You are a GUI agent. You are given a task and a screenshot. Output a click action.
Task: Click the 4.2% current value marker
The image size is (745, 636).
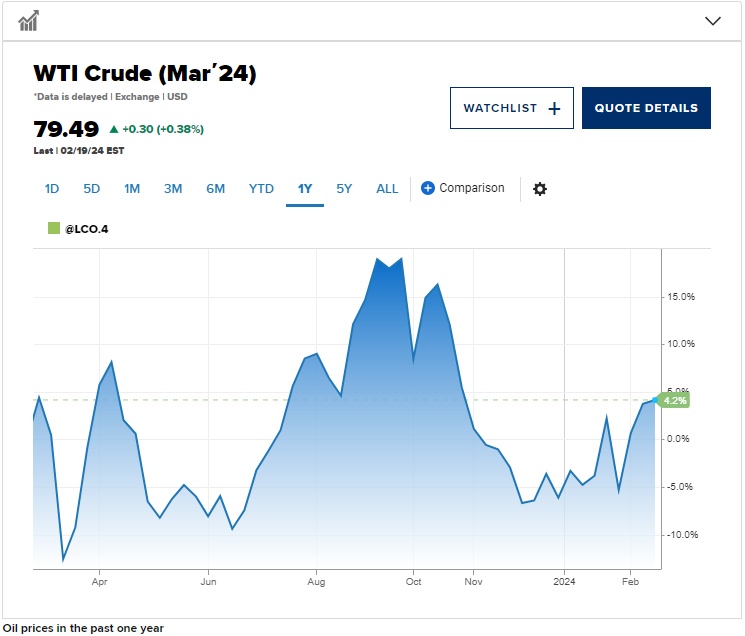[674, 400]
